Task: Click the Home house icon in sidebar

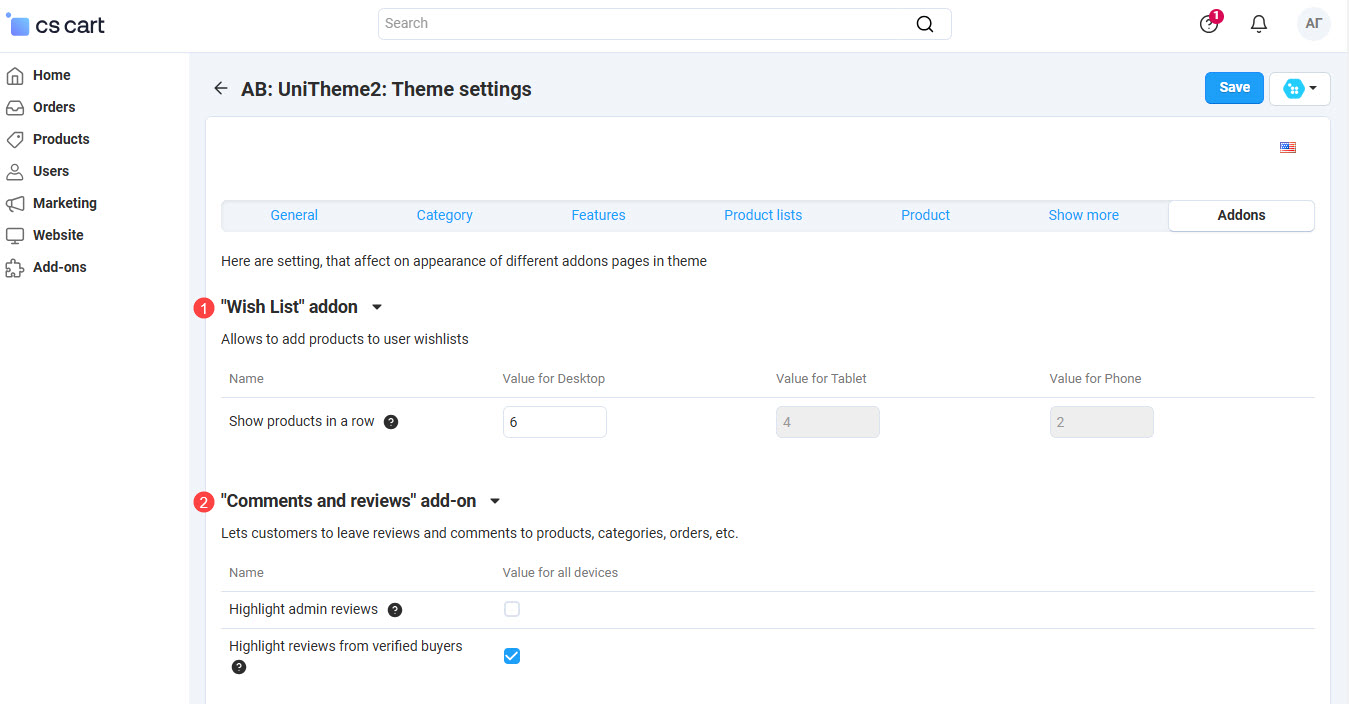Action: click(15, 75)
